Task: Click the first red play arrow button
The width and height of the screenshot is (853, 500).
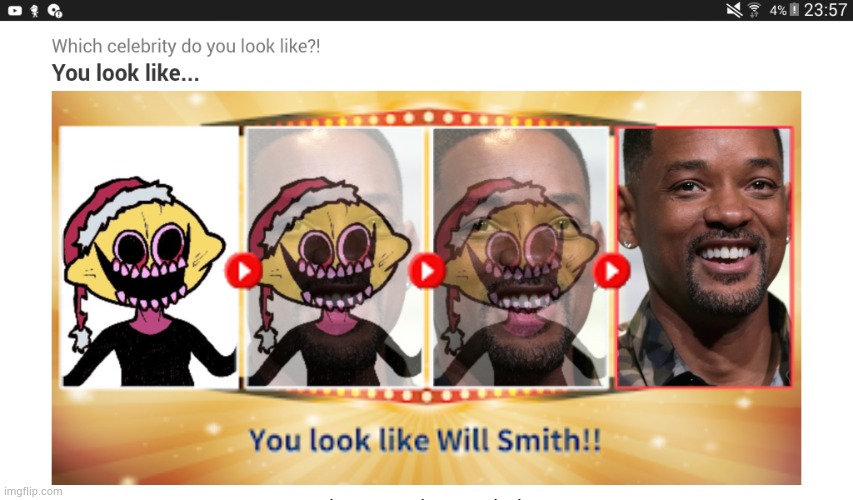Action: click(243, 270)
